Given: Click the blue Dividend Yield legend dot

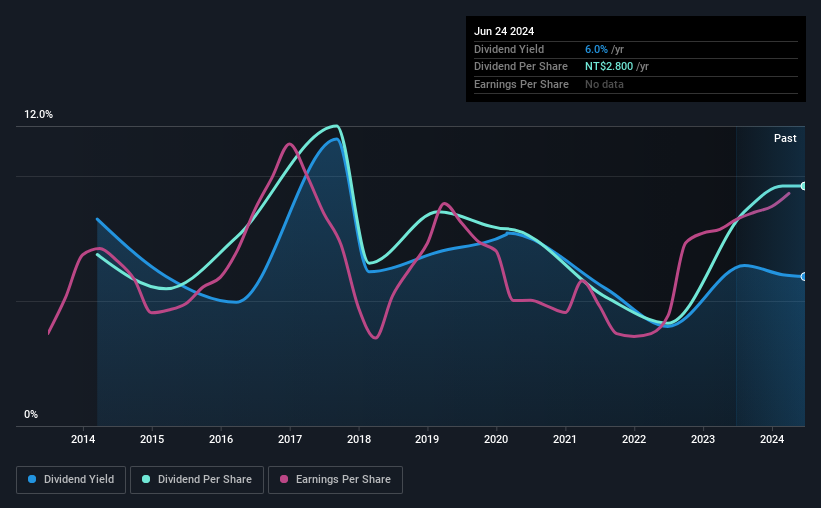Looking at the screenshot, I should 32,479.
